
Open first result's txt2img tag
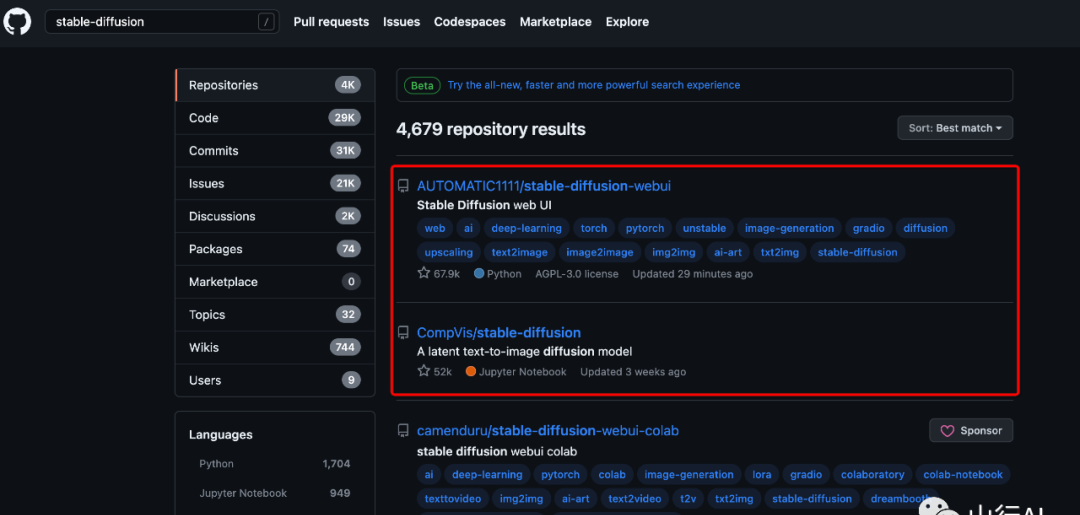pos(780,253)
